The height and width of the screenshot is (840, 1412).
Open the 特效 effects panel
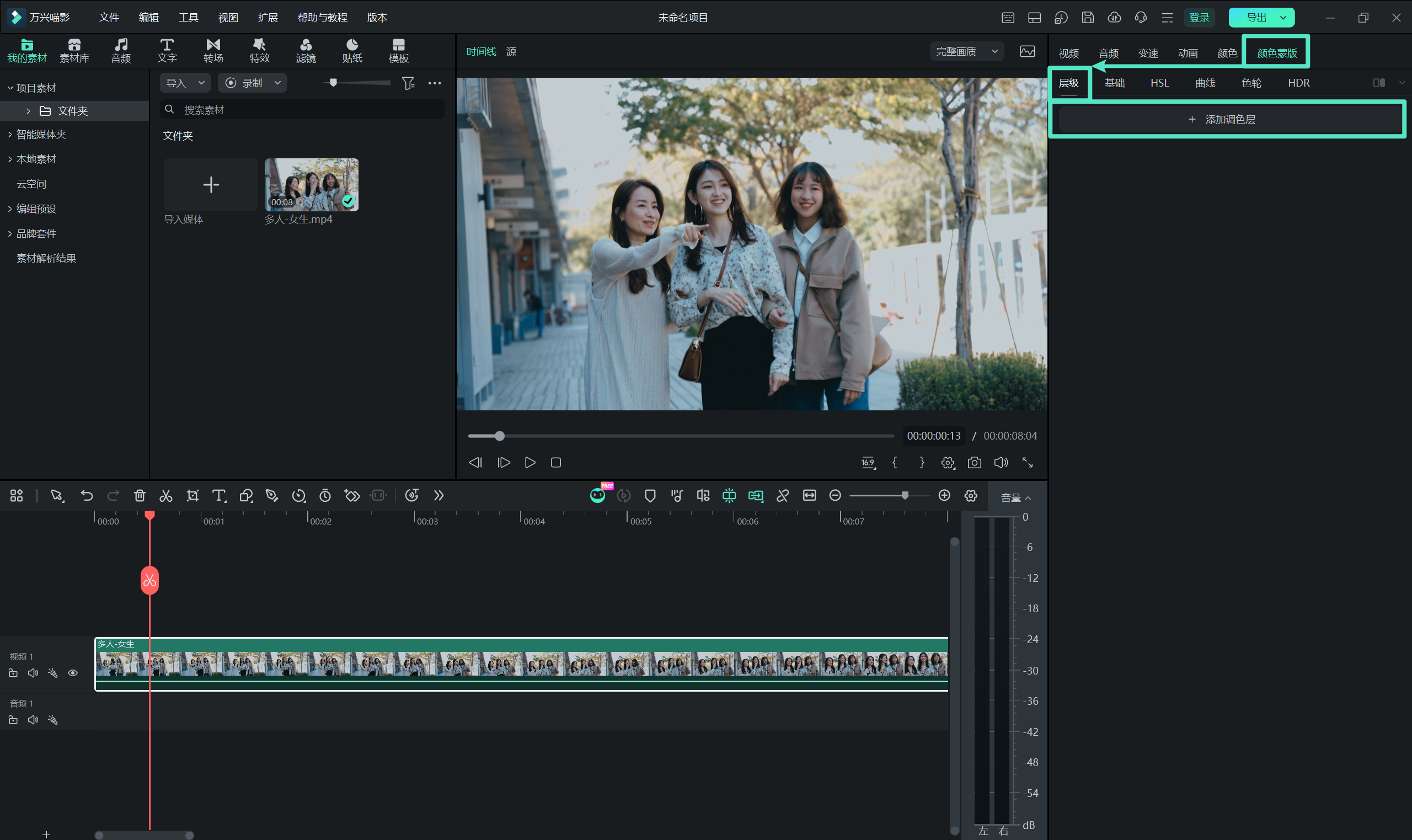(x=260, y=51)
